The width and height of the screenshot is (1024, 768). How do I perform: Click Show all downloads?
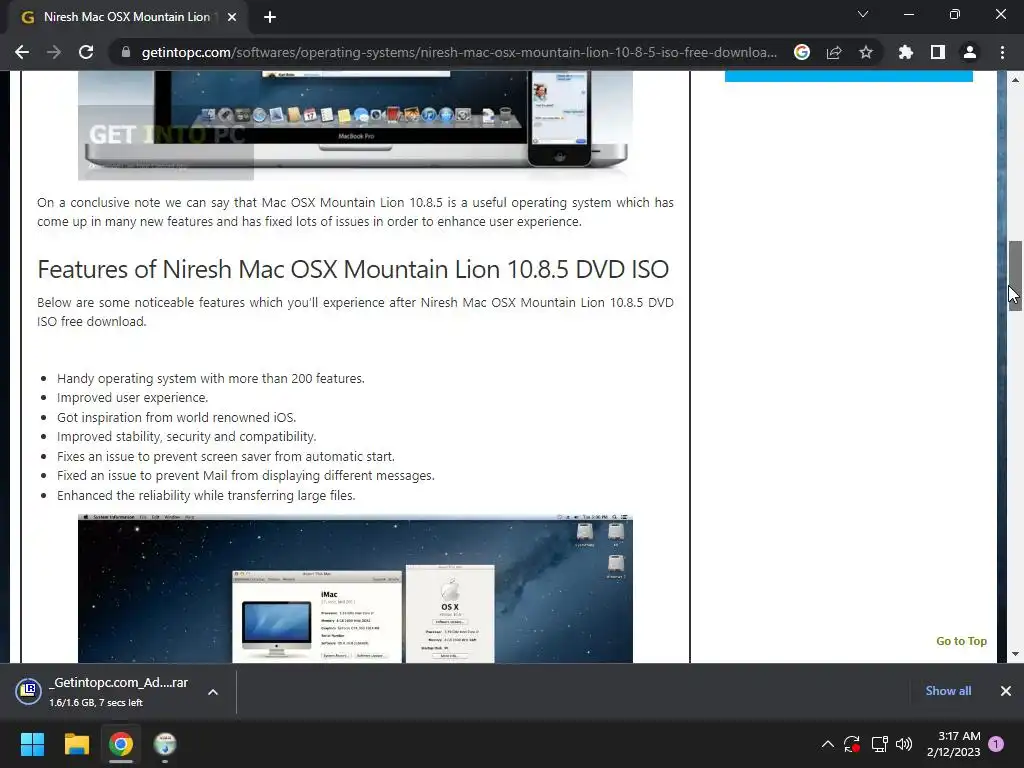(x=948, y=691)
